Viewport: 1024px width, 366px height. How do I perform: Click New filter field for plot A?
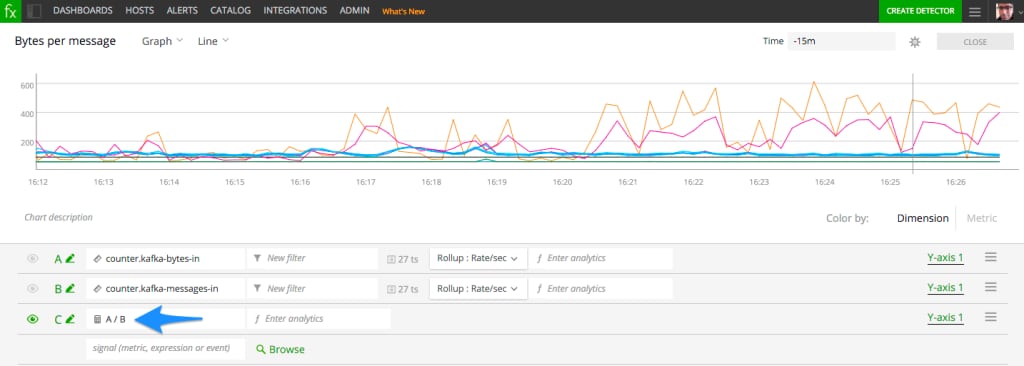tap(313, 258)
